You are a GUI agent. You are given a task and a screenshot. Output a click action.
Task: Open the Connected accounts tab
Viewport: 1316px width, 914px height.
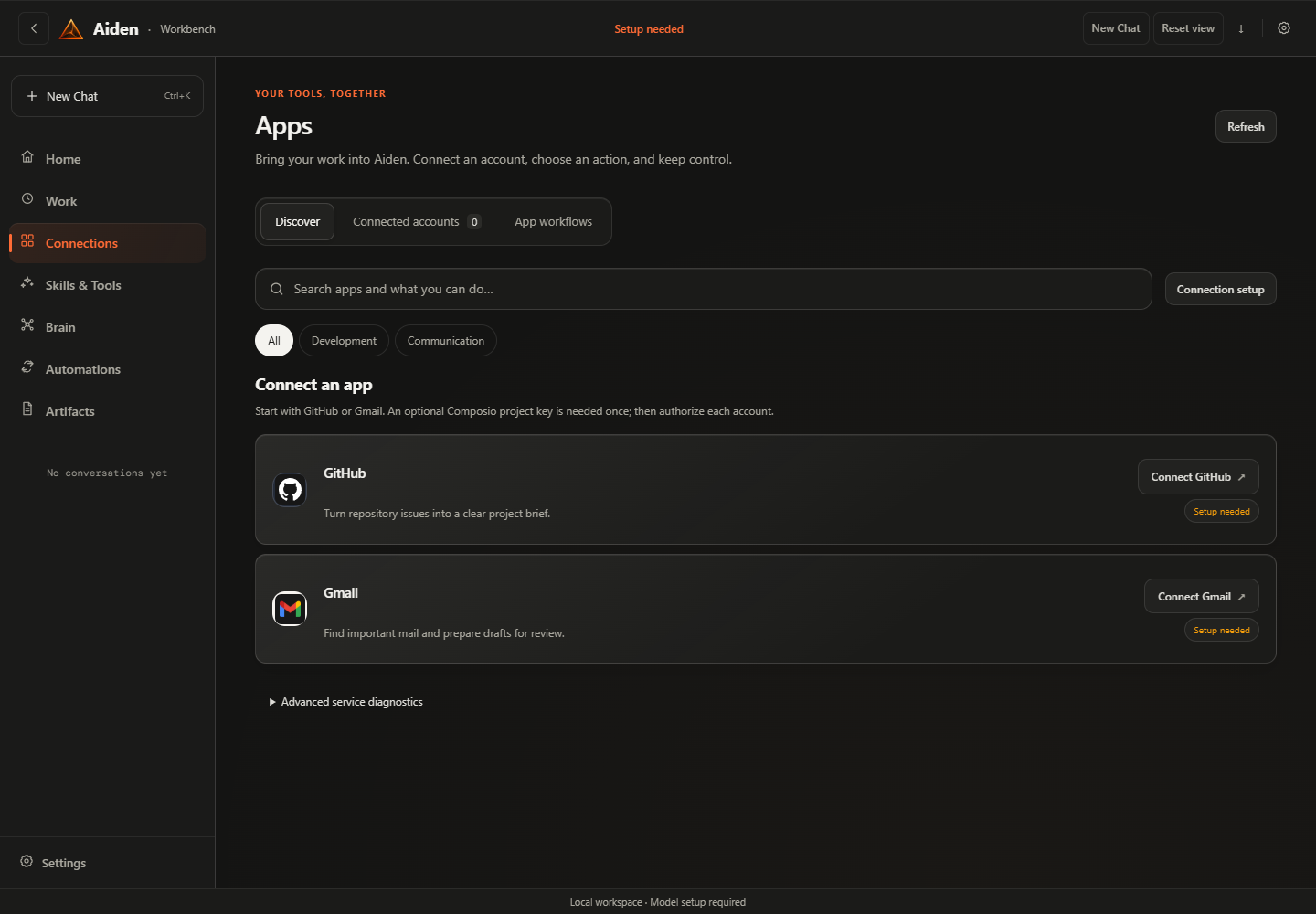(417, 222)
